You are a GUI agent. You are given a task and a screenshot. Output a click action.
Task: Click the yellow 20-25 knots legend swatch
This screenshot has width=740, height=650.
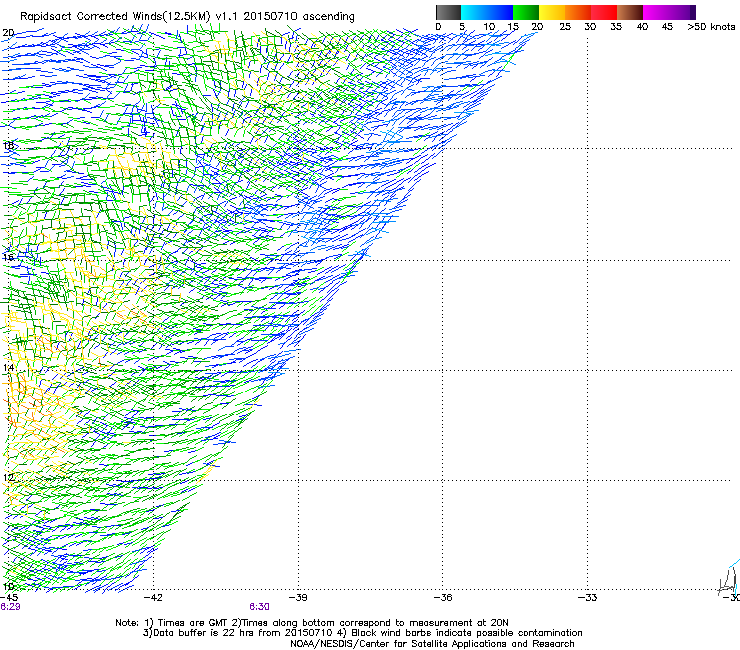coord(552,12)
